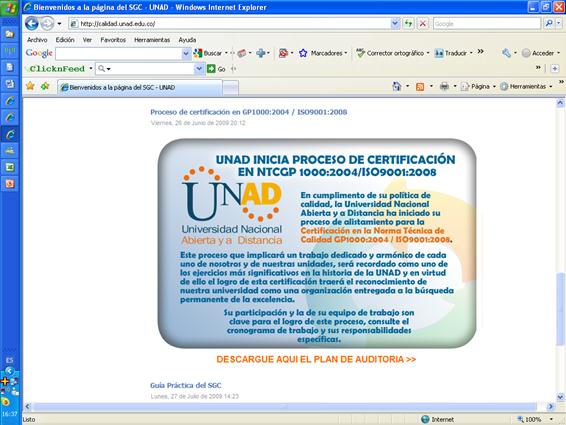Click the UNAD certification banner image
The height and width of the screenshot is (425, 566).
(x=317, y=244)
